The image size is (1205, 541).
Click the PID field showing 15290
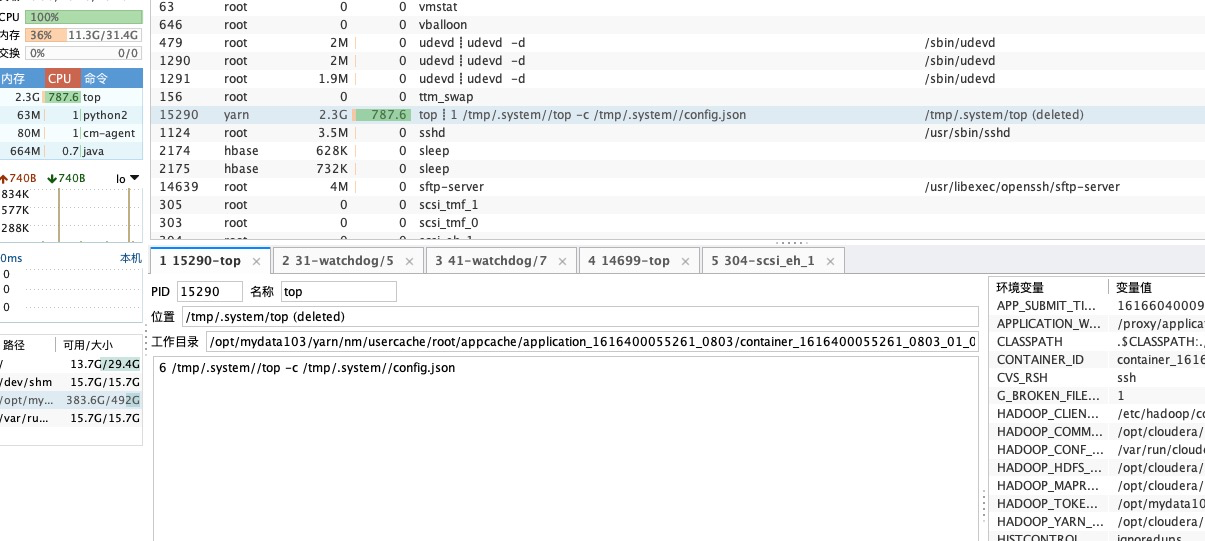(x=210, y=292)
